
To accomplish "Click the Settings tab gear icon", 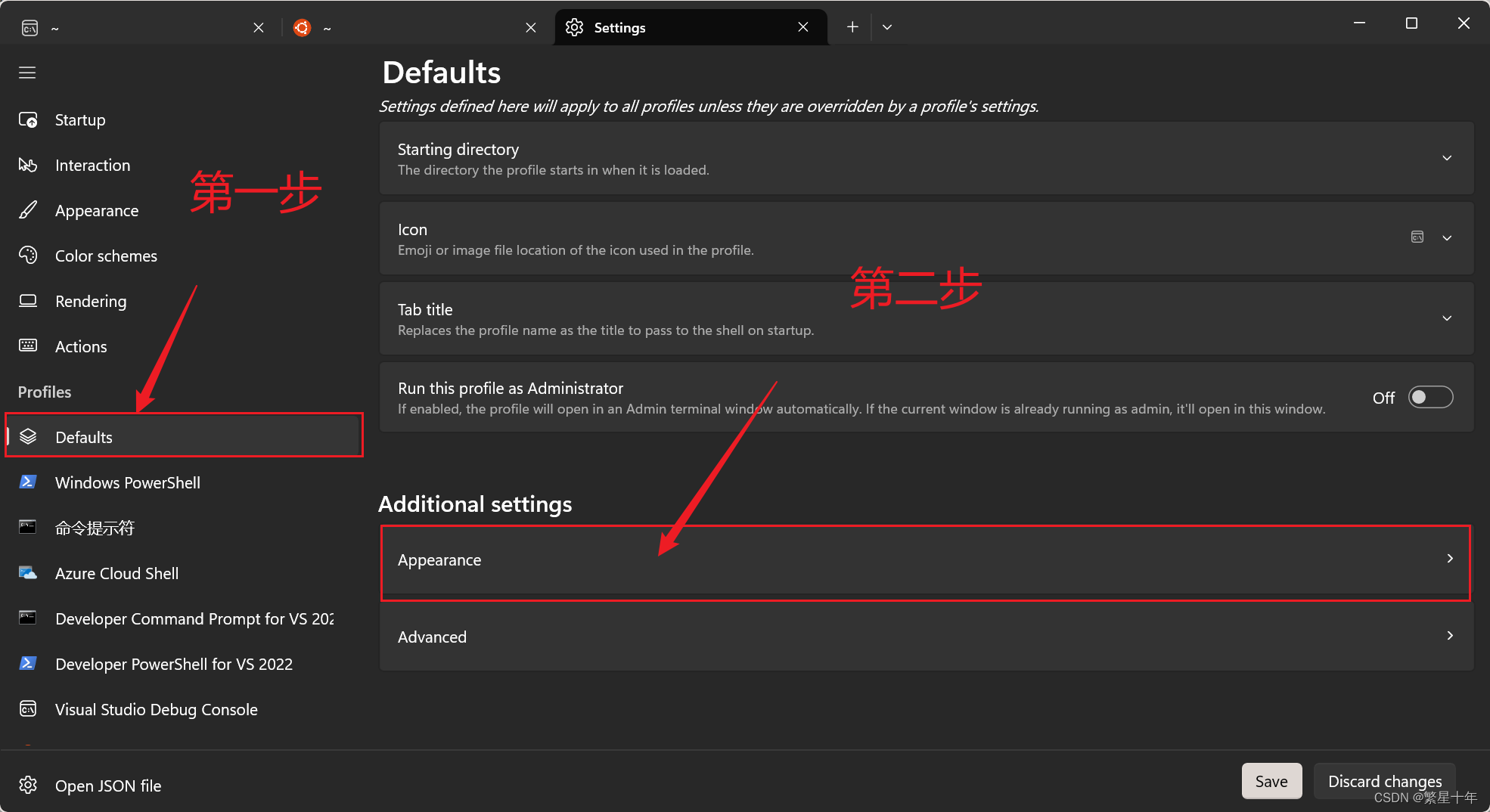I will pyautogui.click(x=574, y=27).
